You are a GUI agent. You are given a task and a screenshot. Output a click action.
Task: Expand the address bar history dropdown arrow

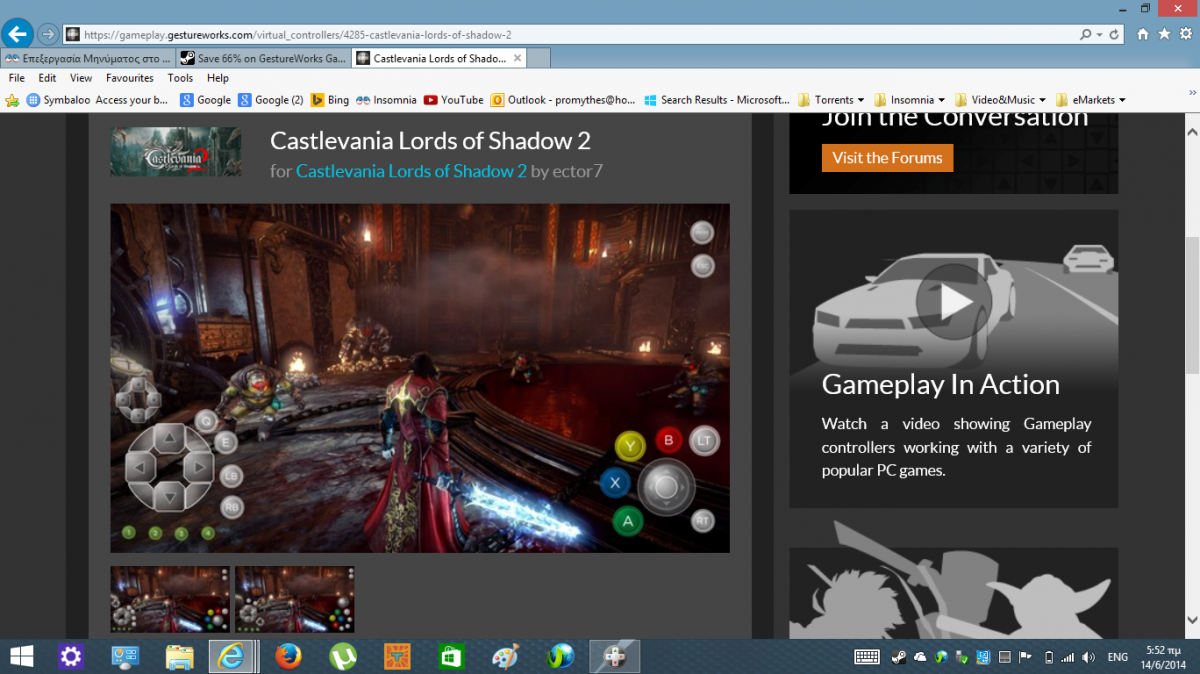[x=1099, y=34]
